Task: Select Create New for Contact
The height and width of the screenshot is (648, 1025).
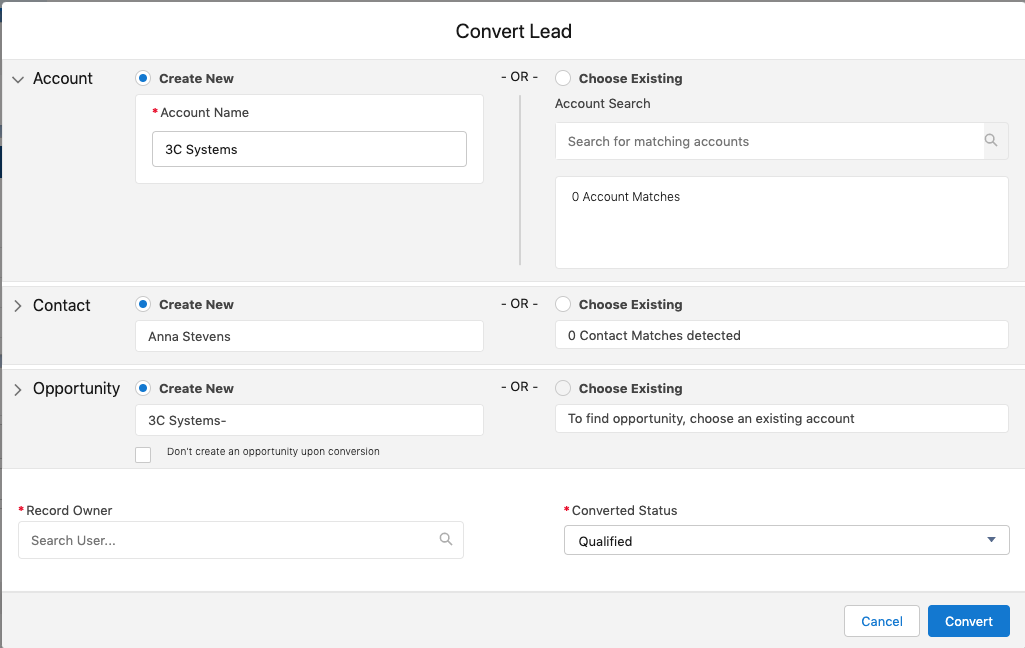Action: click(x=143, y=305)
